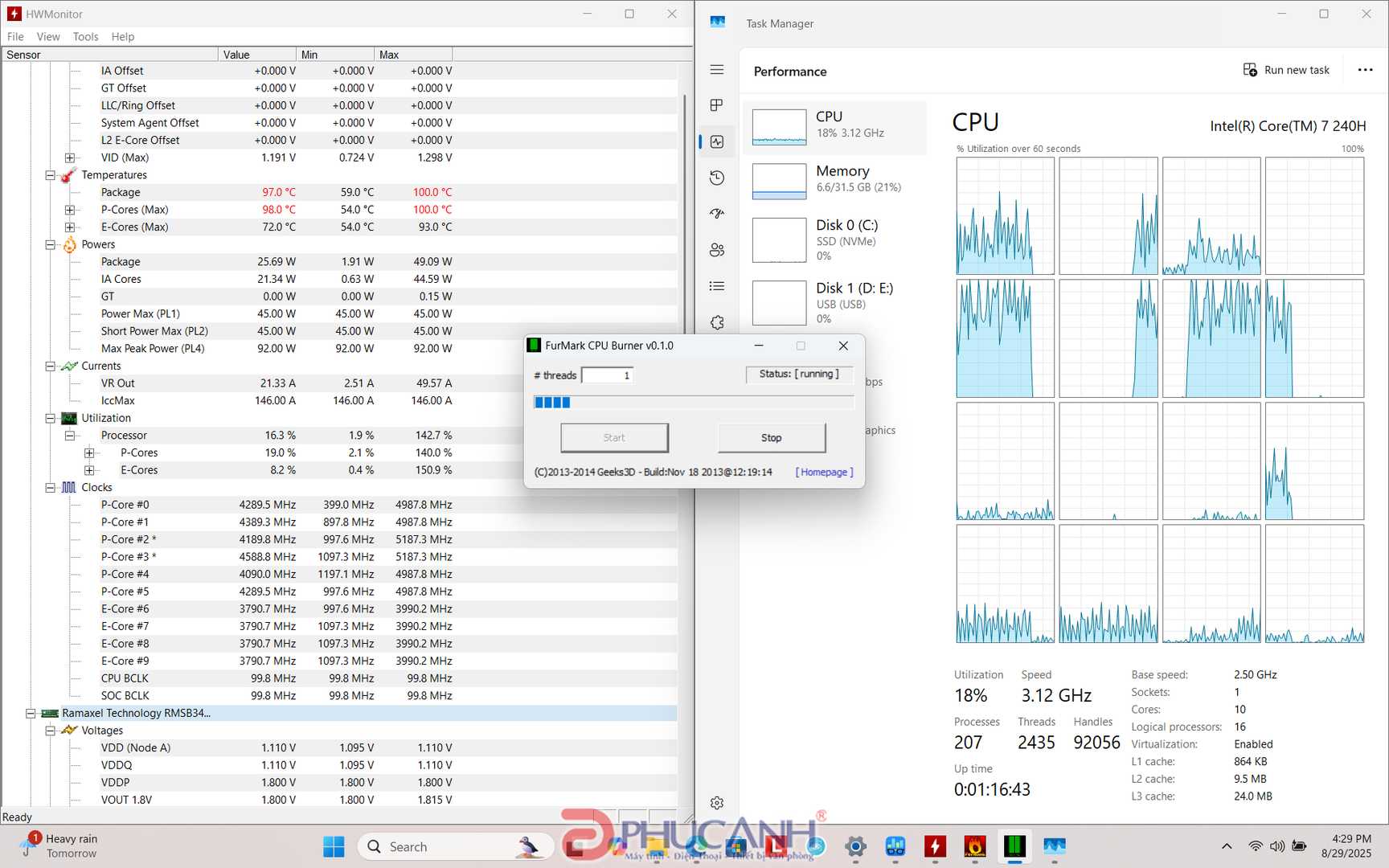This screenshot has height=868, width=1389.
Task: Click the CPU Burner progress bar
Action: pyautogui.click(x=693, y=402)
